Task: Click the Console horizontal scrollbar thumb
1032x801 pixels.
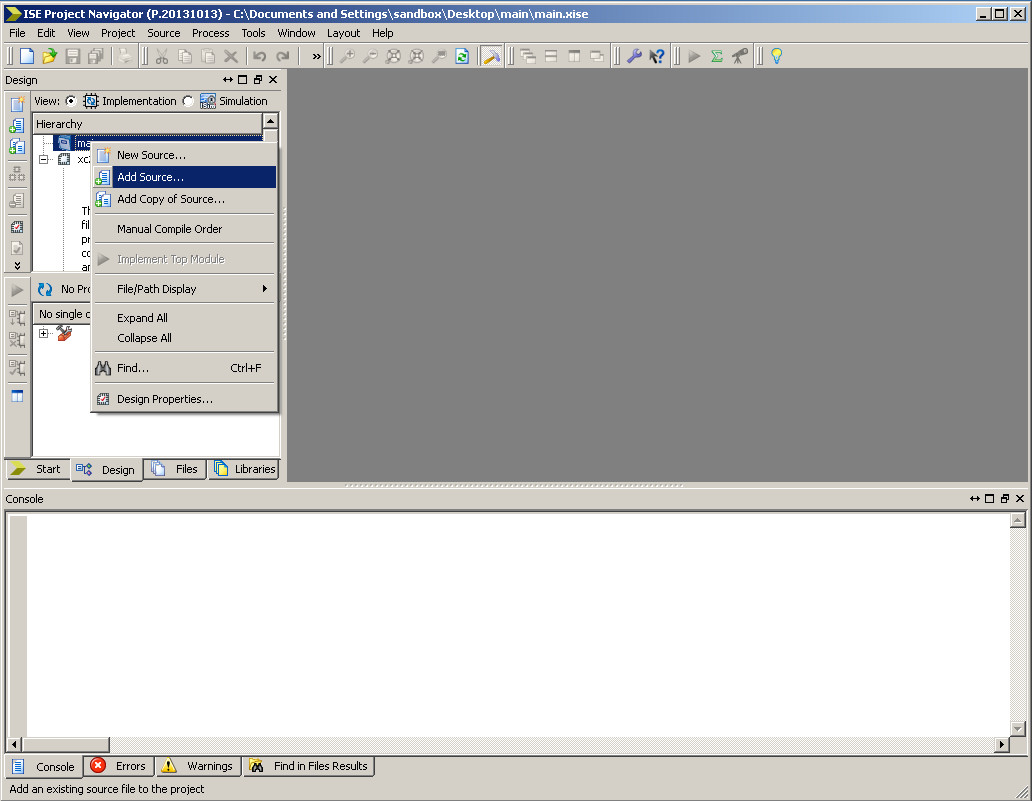Action: coord(66,744)
